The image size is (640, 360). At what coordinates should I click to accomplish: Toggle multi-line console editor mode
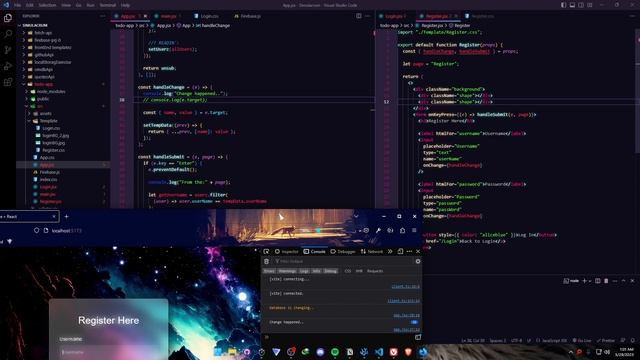coord(418,337)
